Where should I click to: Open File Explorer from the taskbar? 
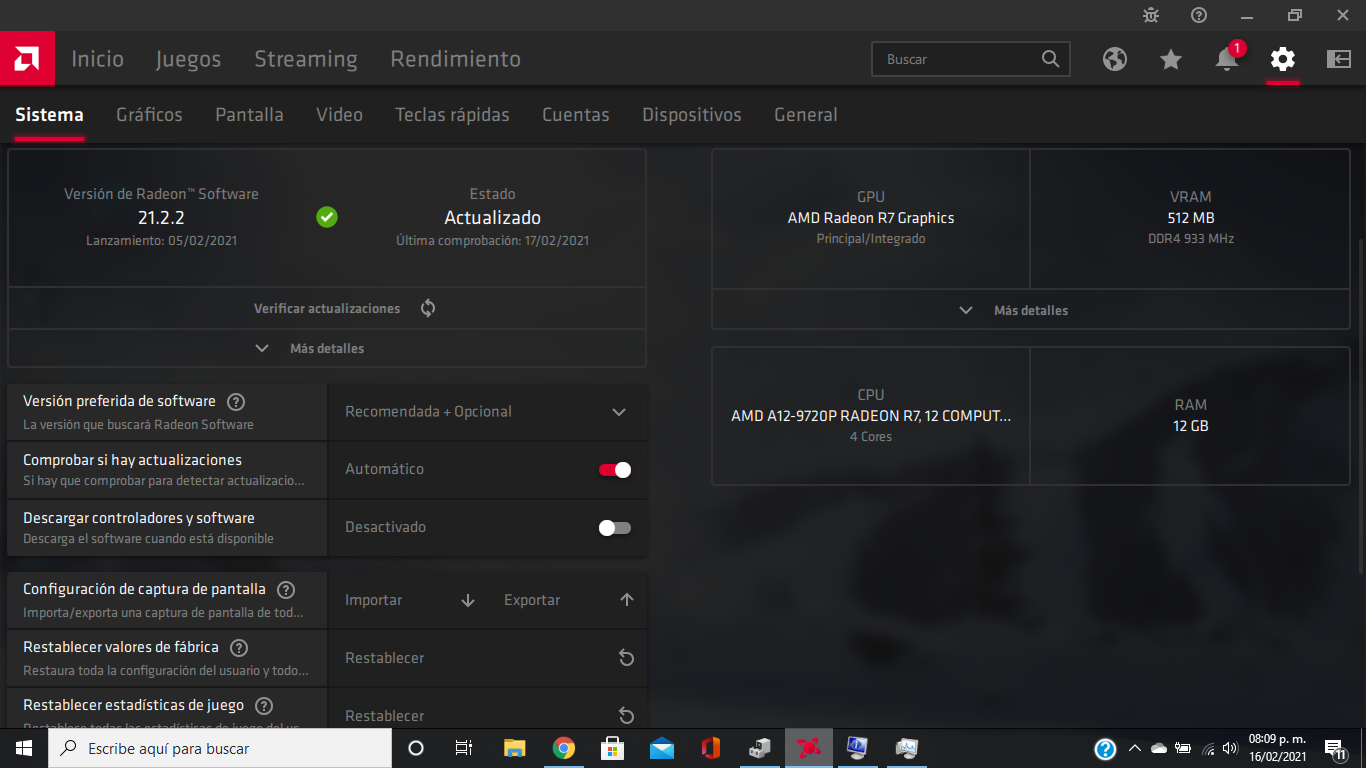pyautogui.click(x=515, y=748)
